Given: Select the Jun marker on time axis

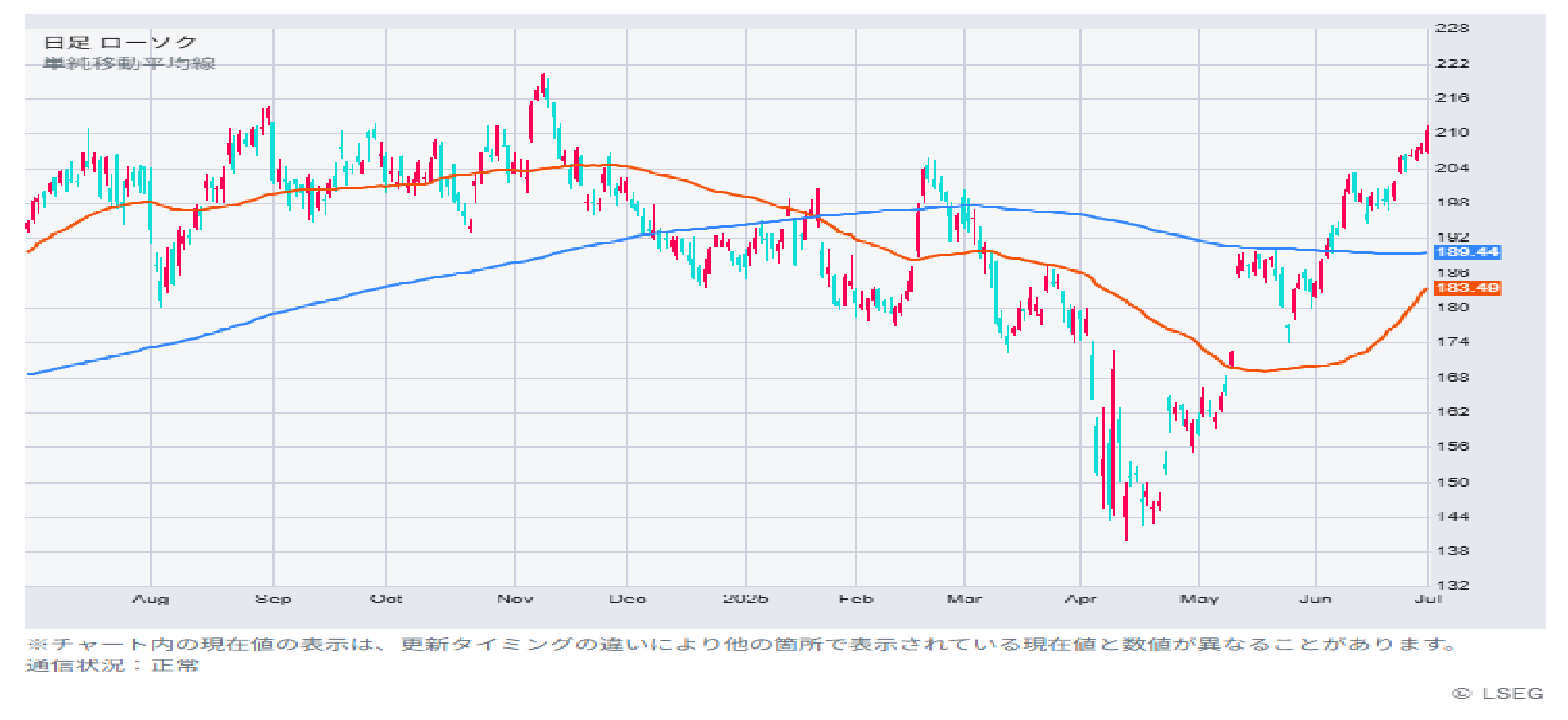Looking at the screenshot, I should (x=1316, y=599).
